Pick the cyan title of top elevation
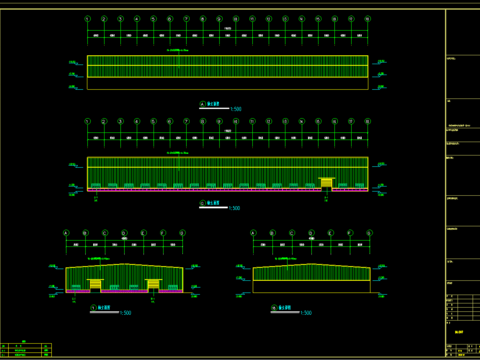This screenshot has height=360, width=480. tap(213, 104)
